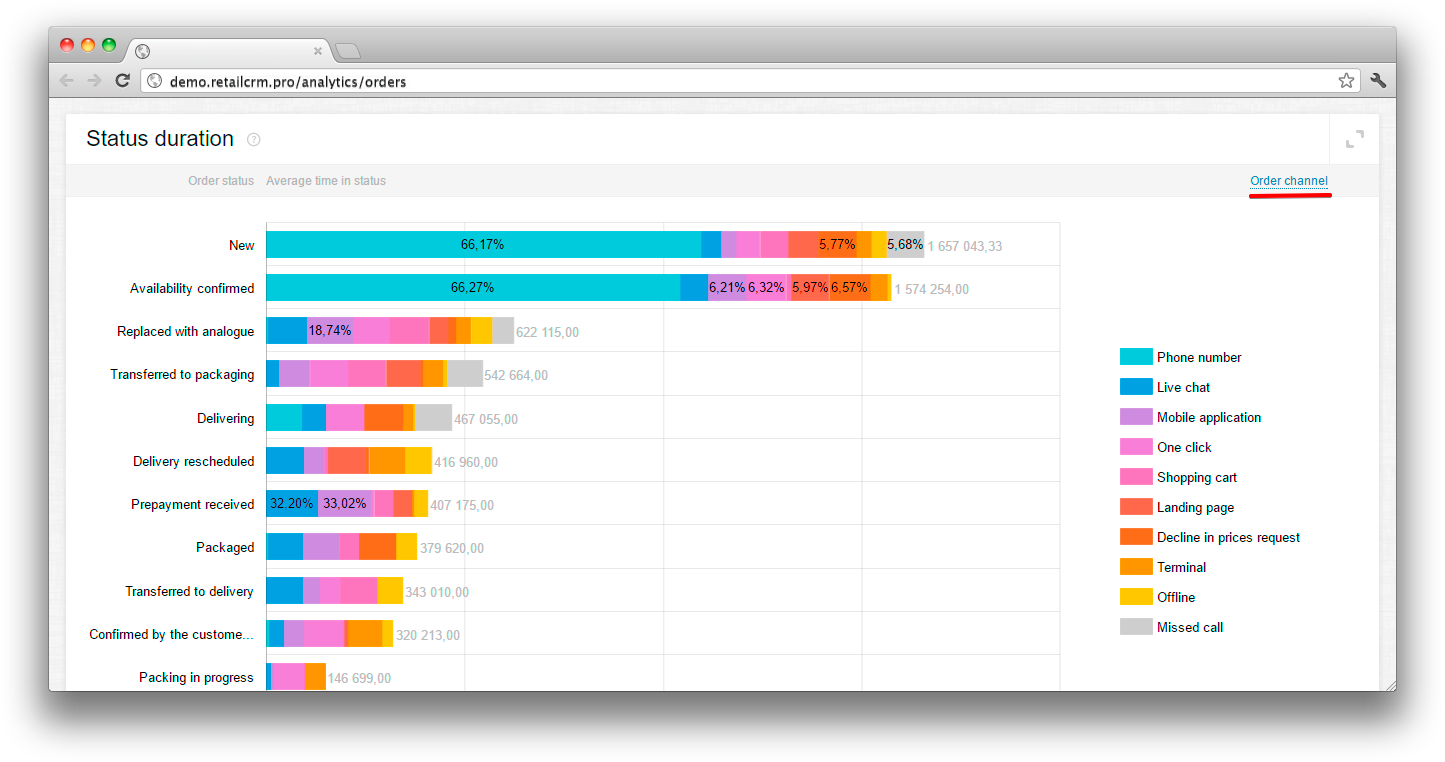This screenshot has height=762, width=1445.
Task: Click the 1 657 043,33 total value
Action: click(x=964, y=246)
